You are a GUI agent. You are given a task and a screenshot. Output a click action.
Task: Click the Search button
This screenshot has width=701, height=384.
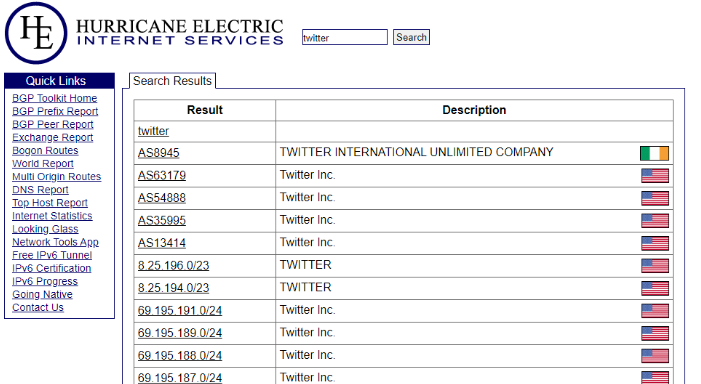pos(411,37)
